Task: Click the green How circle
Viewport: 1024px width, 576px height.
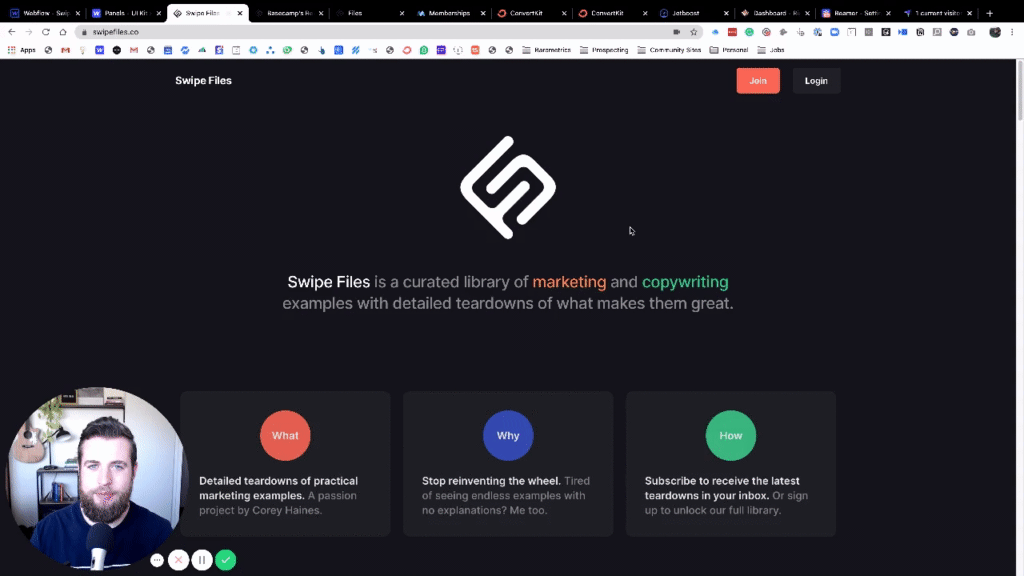Action: click(x=731, y=436)
